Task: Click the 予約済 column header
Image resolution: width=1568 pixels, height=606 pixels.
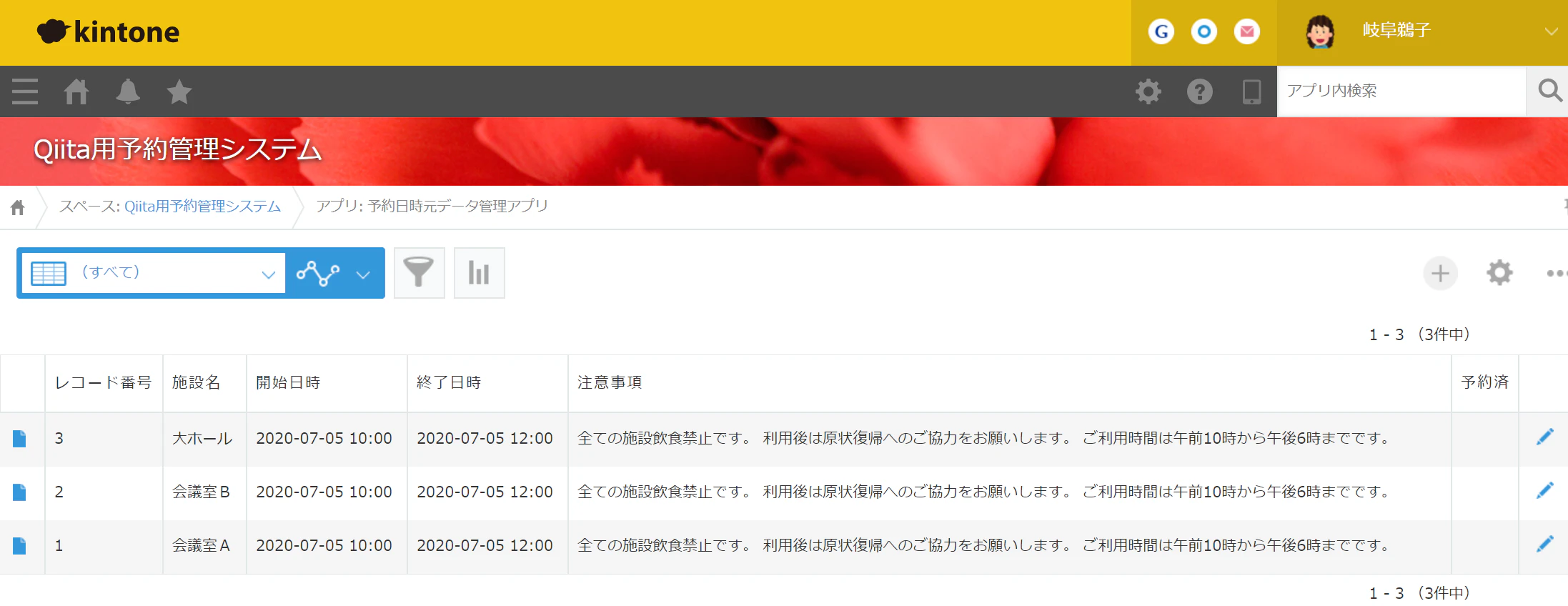Action: [1485, 383]
